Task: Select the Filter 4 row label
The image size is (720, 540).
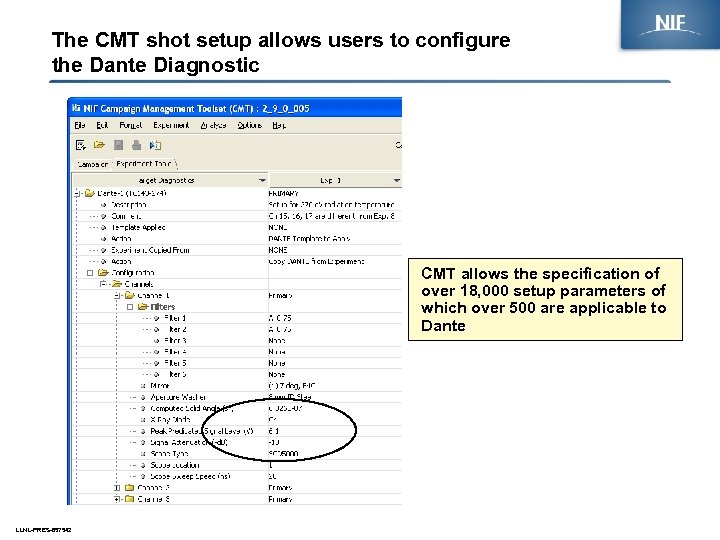Action: [175, 352]
